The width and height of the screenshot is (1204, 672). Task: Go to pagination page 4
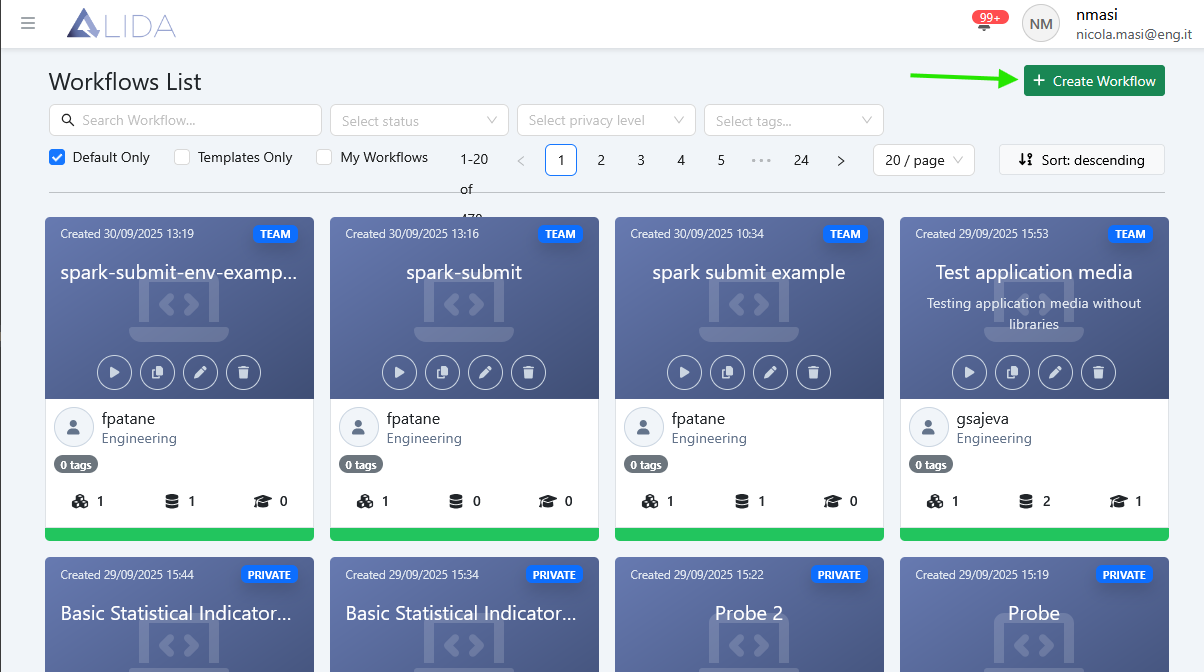coord(681,160)
